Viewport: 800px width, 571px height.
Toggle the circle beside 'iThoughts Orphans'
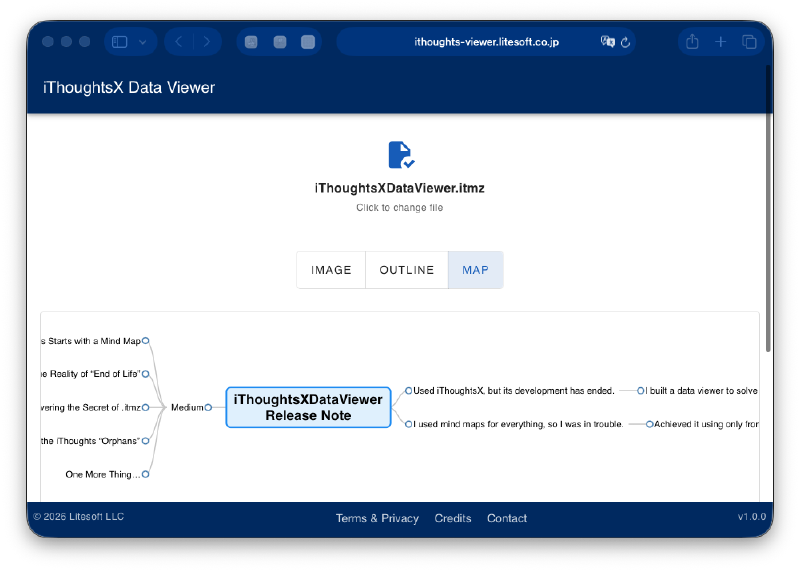pos(145,441)
